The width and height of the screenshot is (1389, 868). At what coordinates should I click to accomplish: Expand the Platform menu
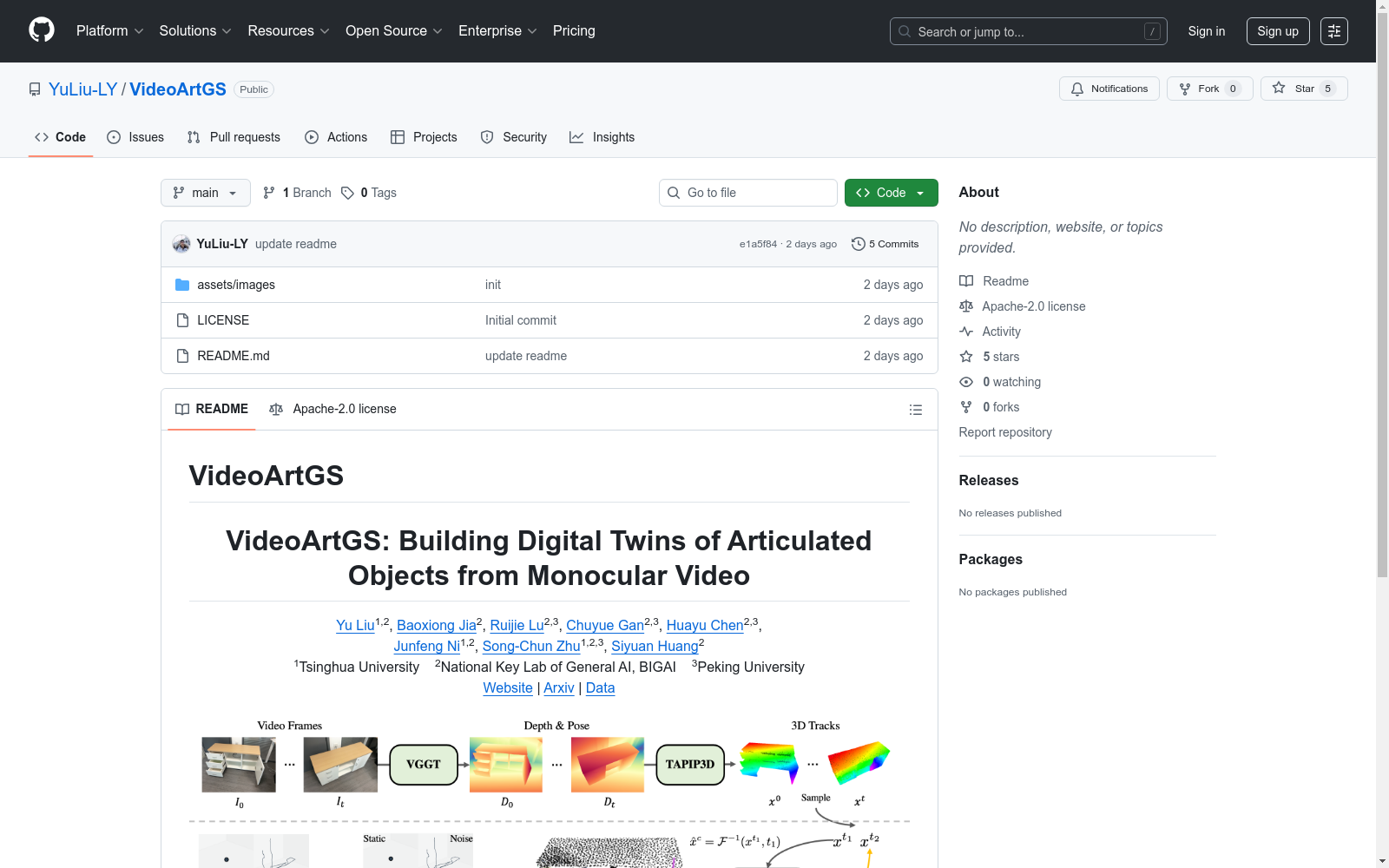click(109, 31)
